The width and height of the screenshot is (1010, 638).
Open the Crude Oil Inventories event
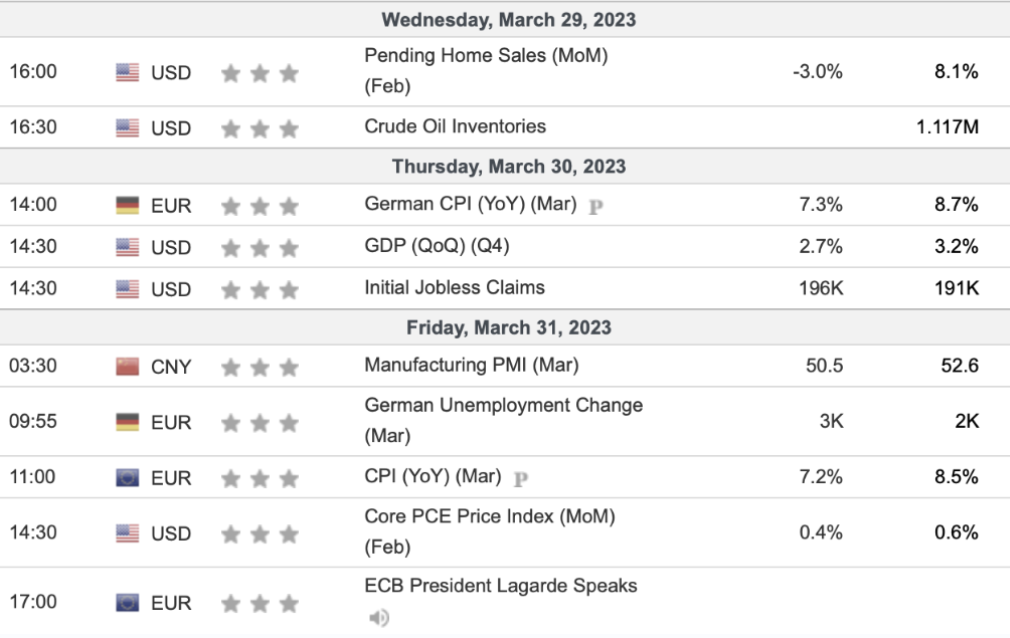coord(455,126)
